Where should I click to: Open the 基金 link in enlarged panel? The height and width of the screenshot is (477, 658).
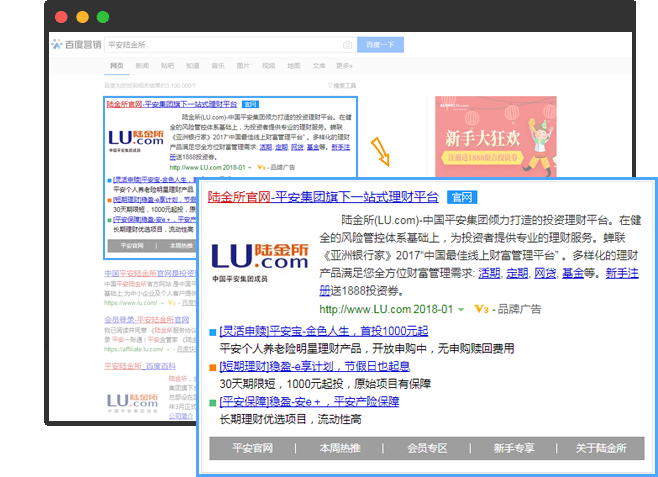click(x=573, y=273)
